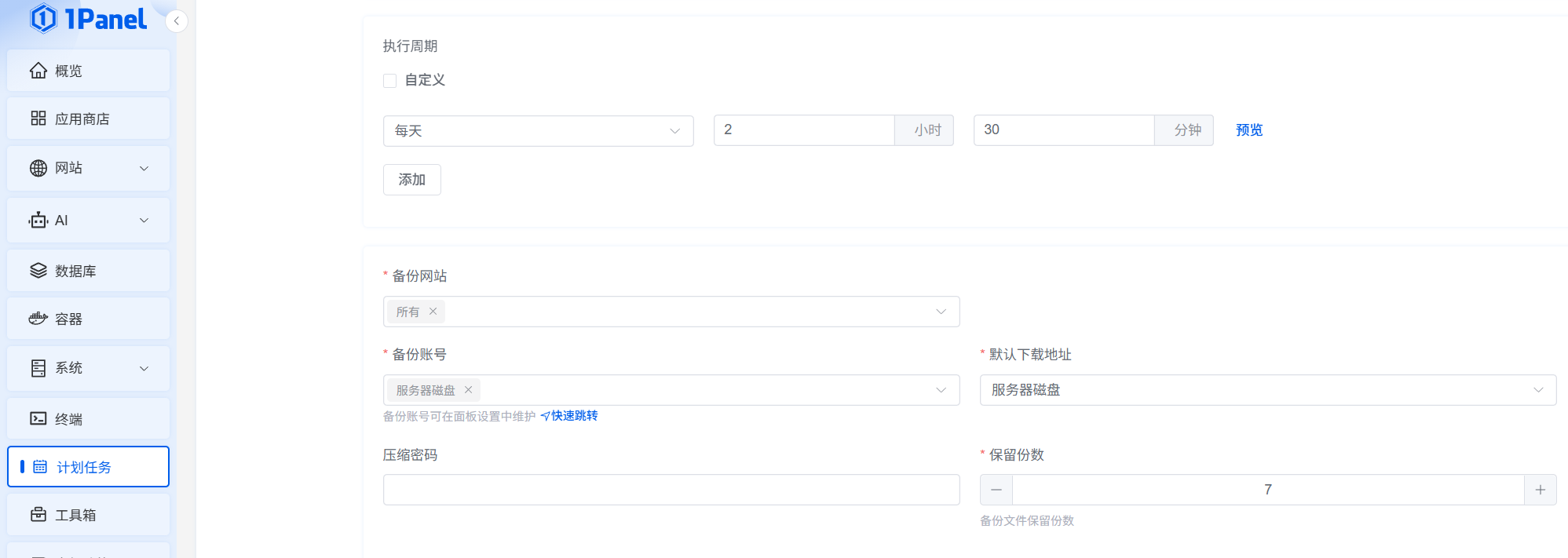This screenshot has height=558, width=1568.
Task: Remove the 服务器磁盘 tag from 备份账号
Action: coord(468,390)
